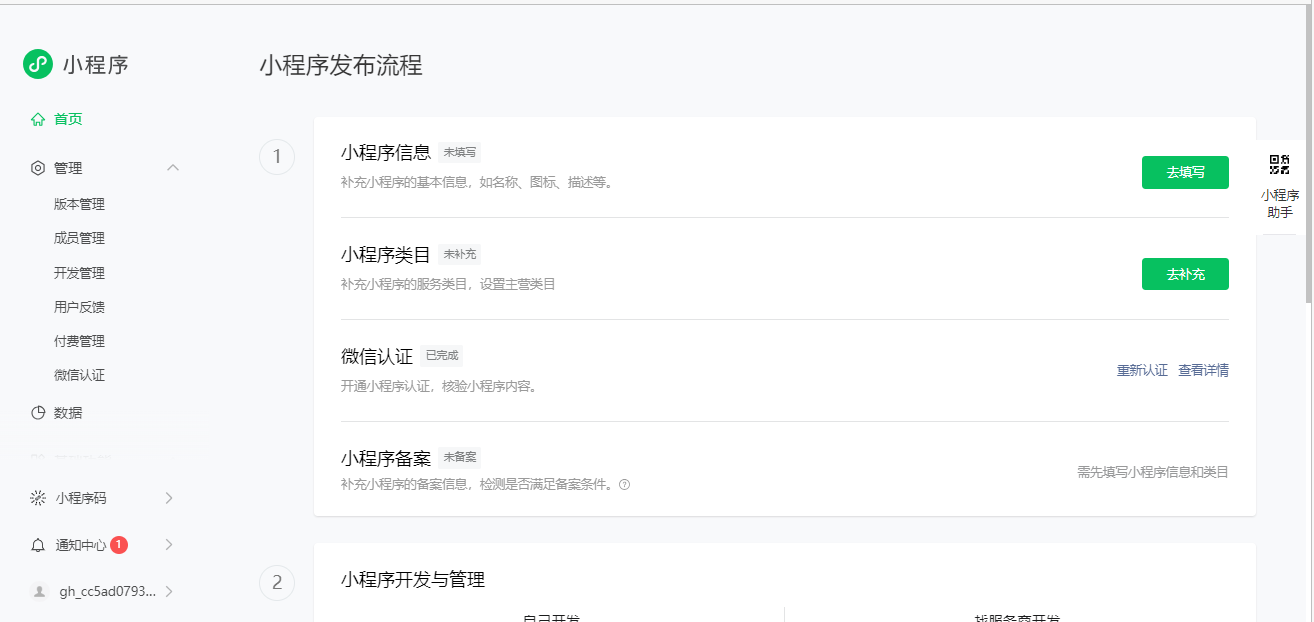Open 付费管理 in the sidebar
The image size is (1314, 622).
click(79, 341)
